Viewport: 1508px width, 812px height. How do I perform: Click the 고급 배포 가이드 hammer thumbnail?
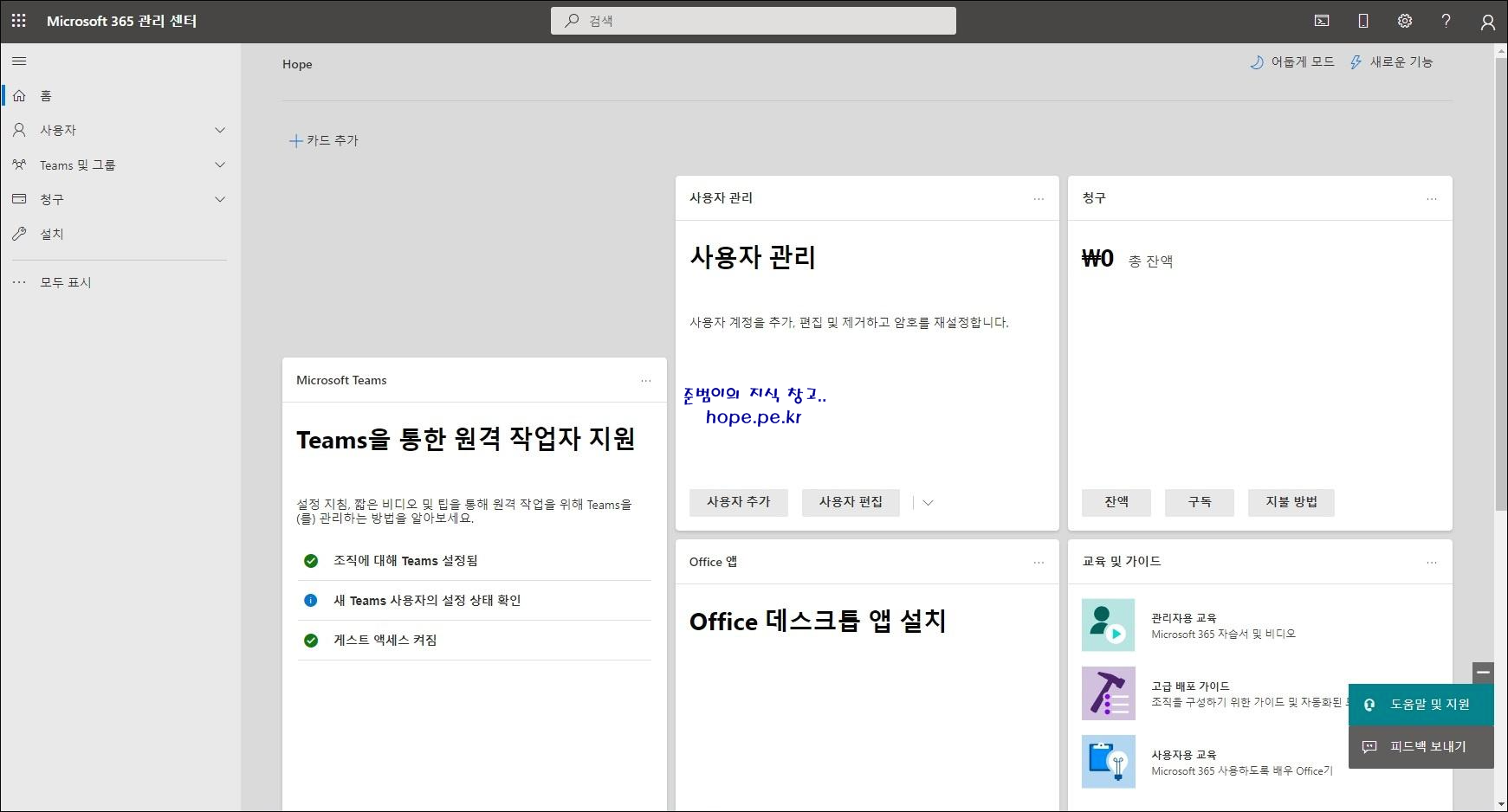(1109, 693)
